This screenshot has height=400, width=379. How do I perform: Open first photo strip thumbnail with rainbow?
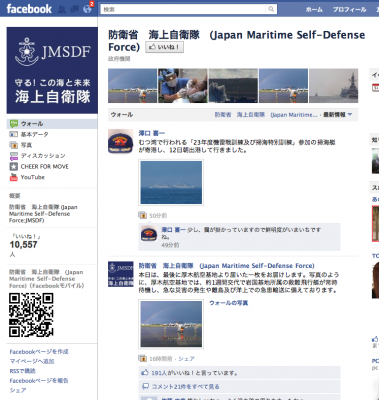click(x=132, y=86)
